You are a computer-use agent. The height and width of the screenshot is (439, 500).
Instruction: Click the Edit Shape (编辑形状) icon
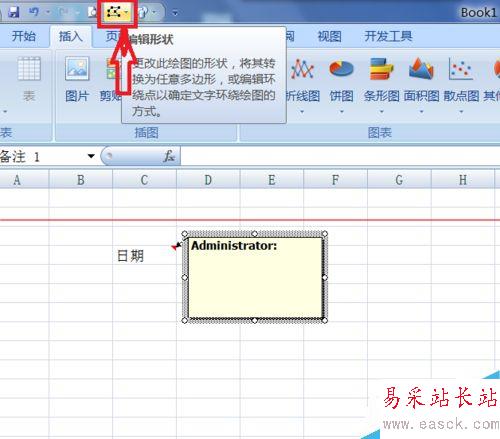113,12
